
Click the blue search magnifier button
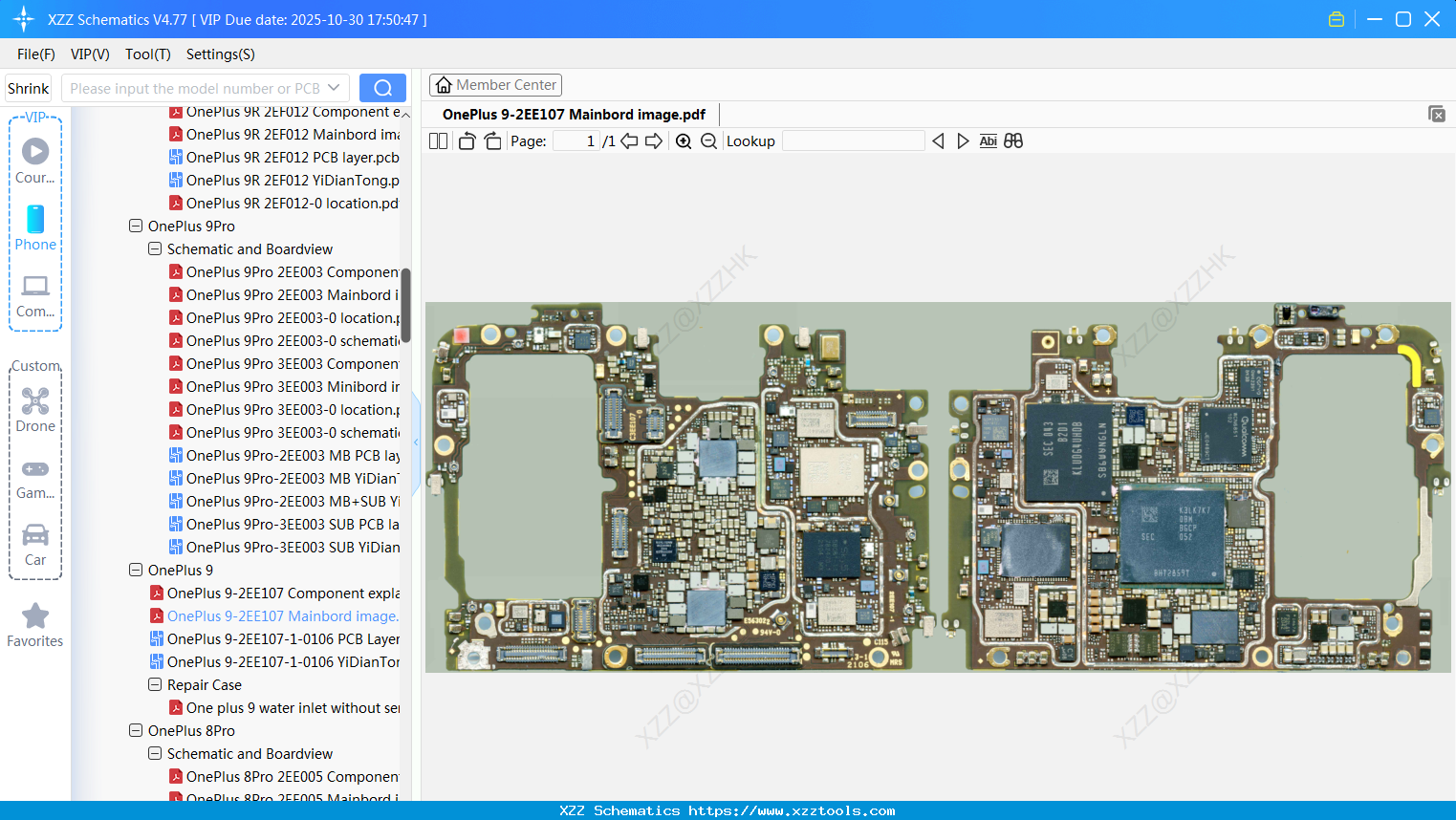pyautogui.click(x=382, y=87)
